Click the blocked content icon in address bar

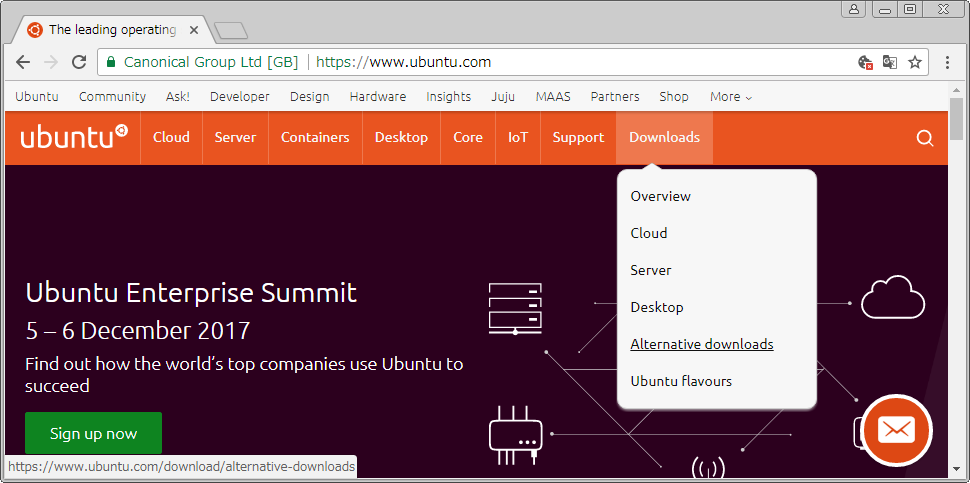(x=866, y=62)
